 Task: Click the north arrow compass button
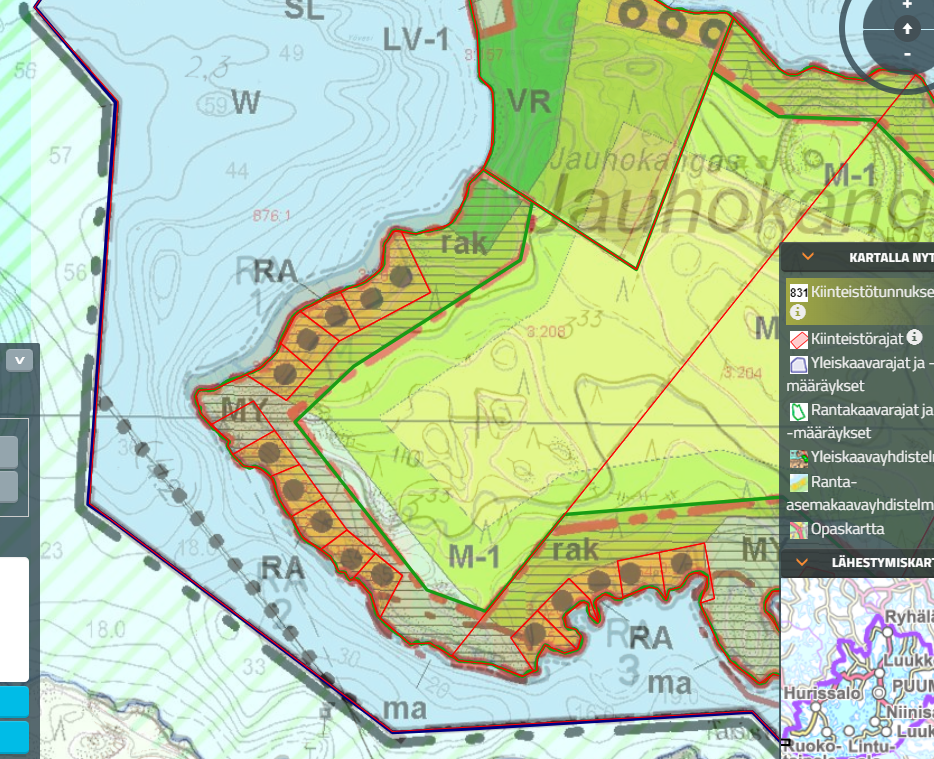907,29
